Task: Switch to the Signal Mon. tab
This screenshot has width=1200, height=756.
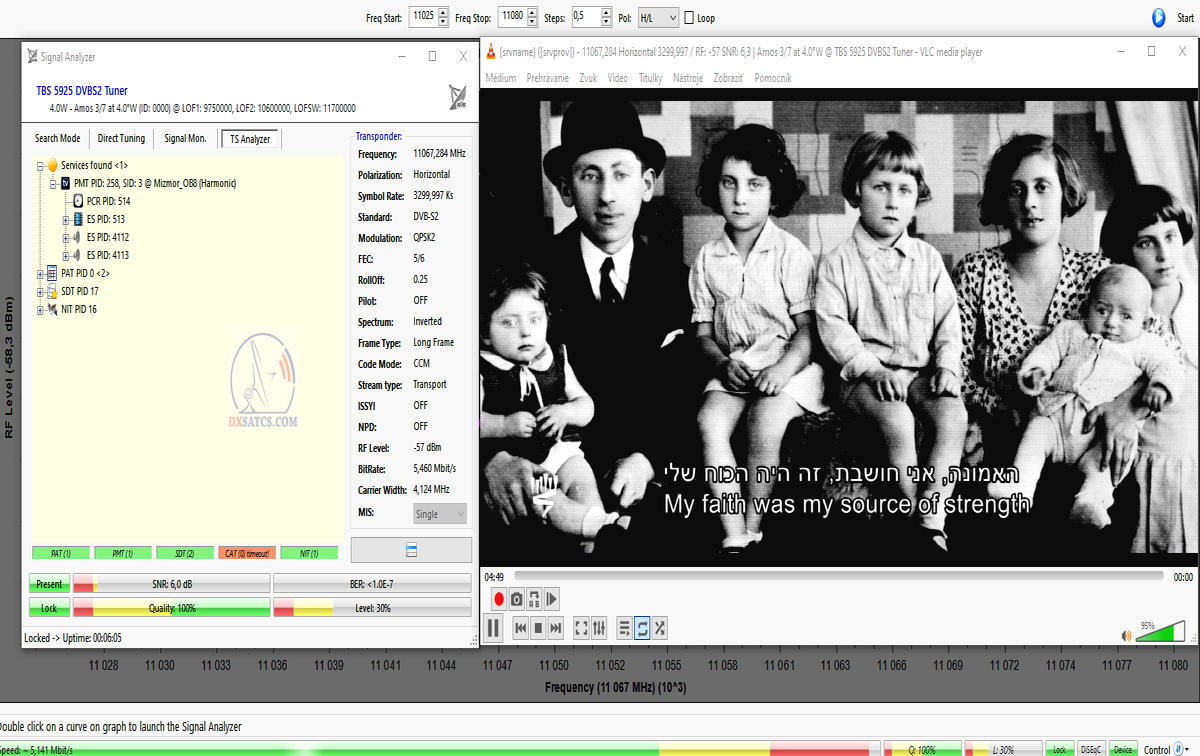Action: [185, 139]
